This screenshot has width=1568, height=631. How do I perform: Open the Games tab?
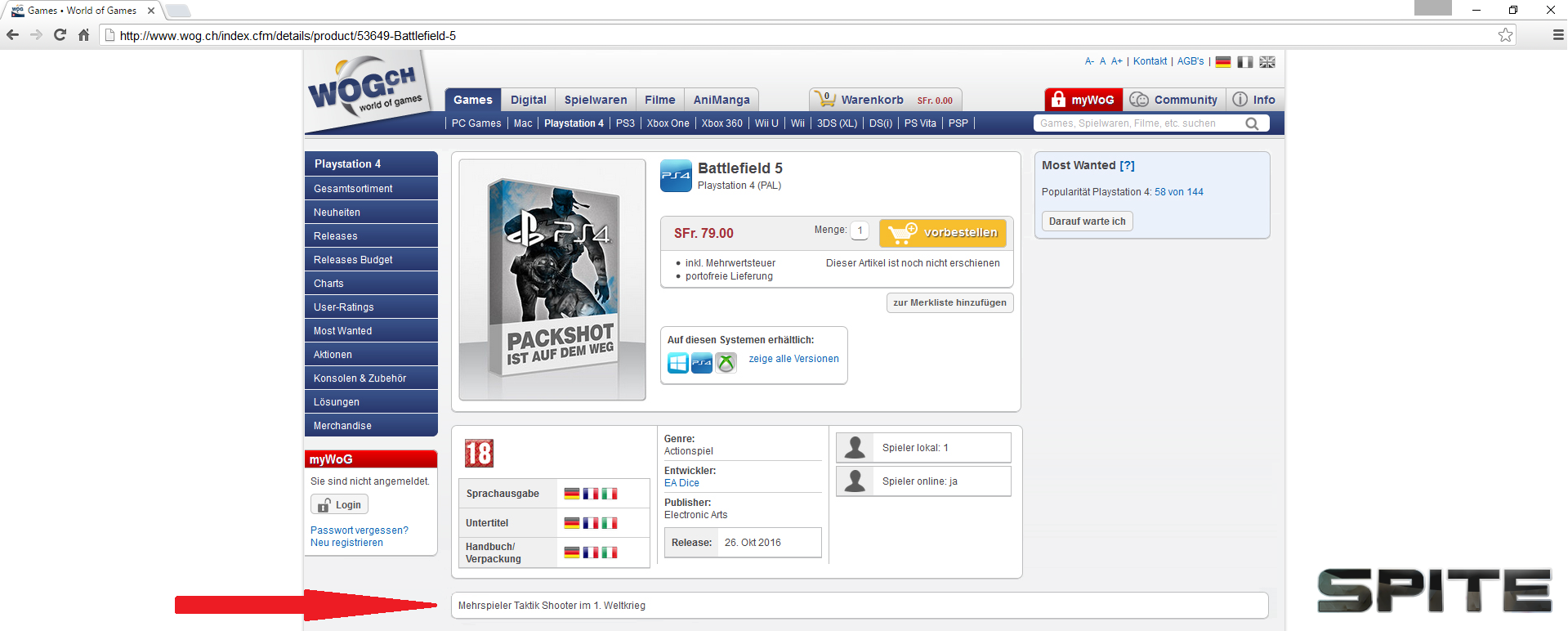point(473,100)
